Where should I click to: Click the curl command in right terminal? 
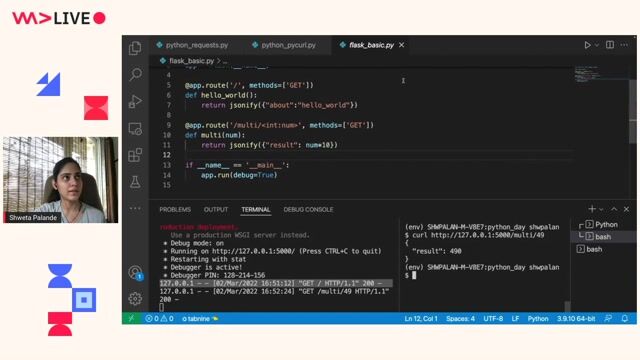point(478,235)
